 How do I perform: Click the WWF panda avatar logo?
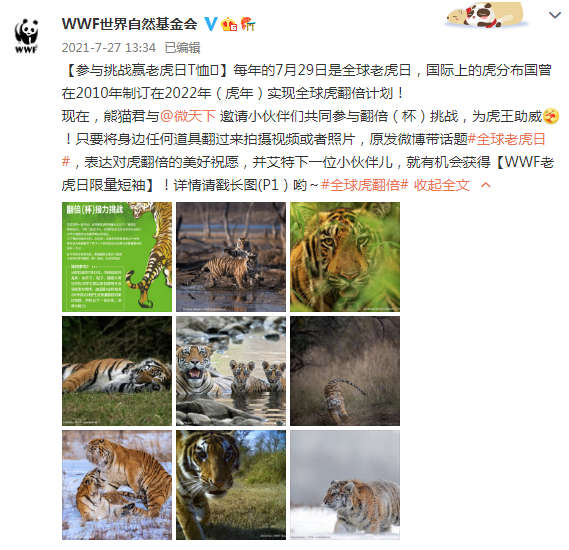point(26,36)
